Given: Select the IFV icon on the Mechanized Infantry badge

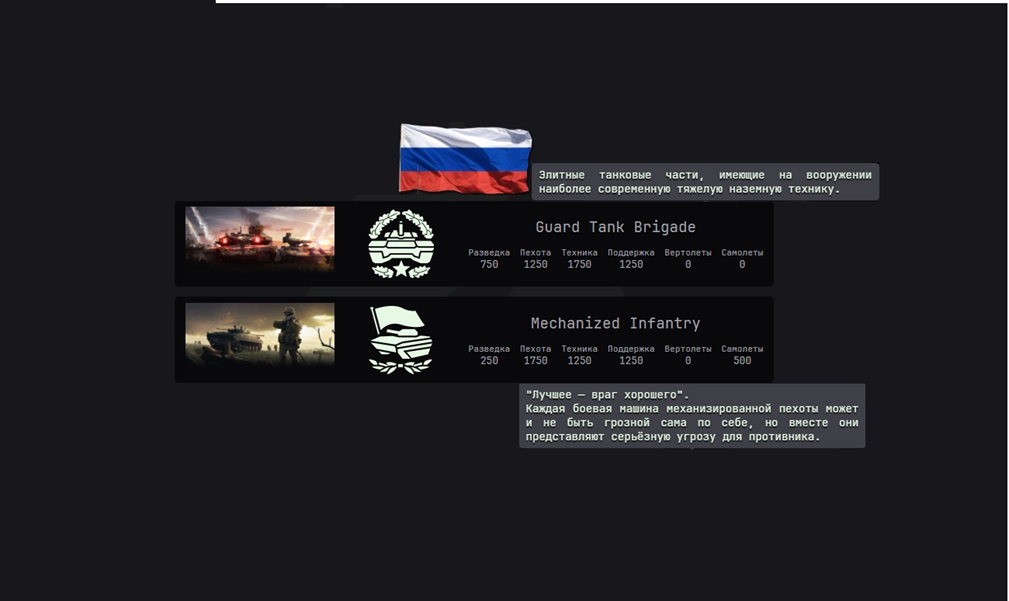Looking at the screenshot, I should click(x=400, y=343).
